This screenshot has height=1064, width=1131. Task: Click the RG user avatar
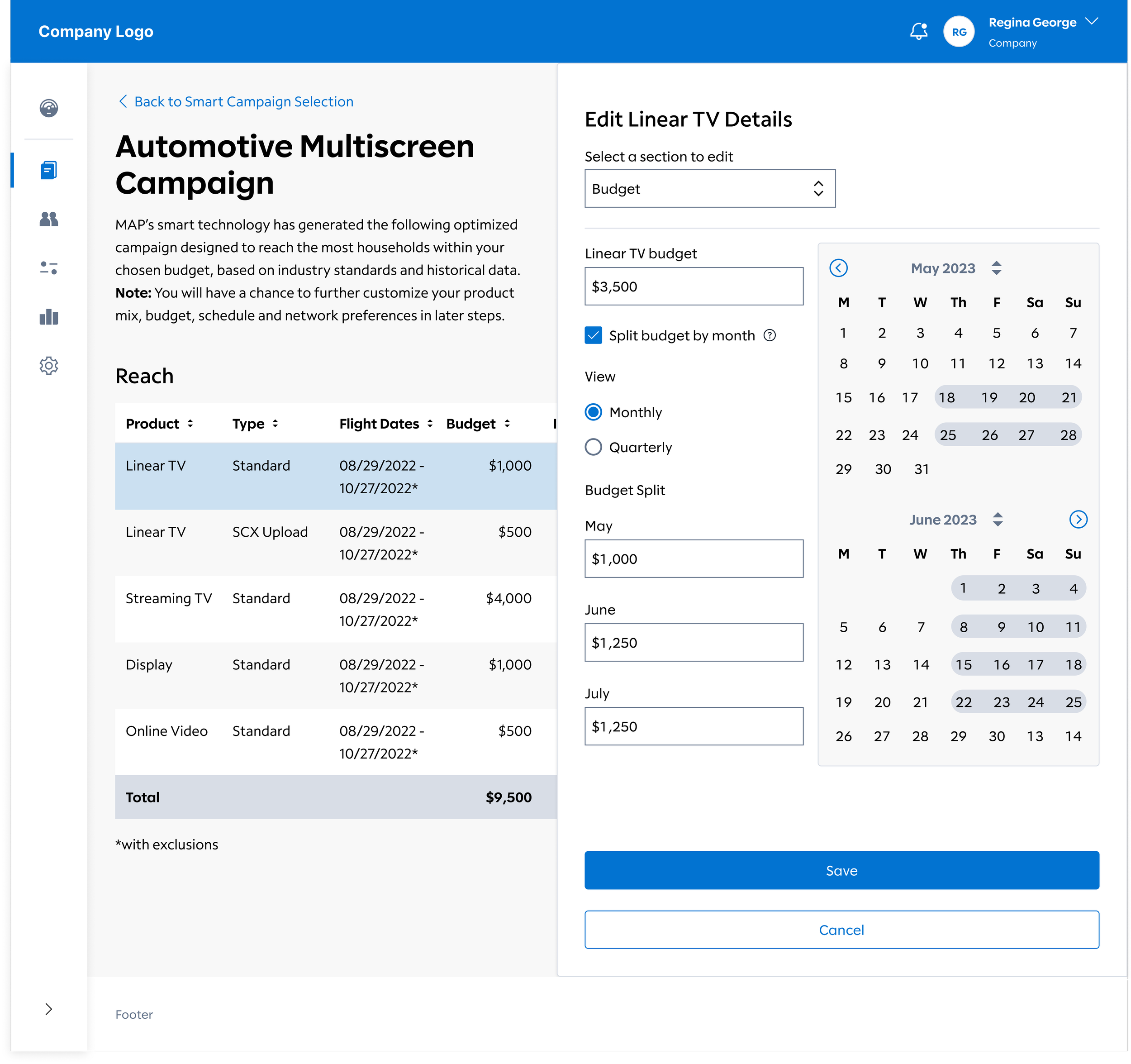[959, 32]
